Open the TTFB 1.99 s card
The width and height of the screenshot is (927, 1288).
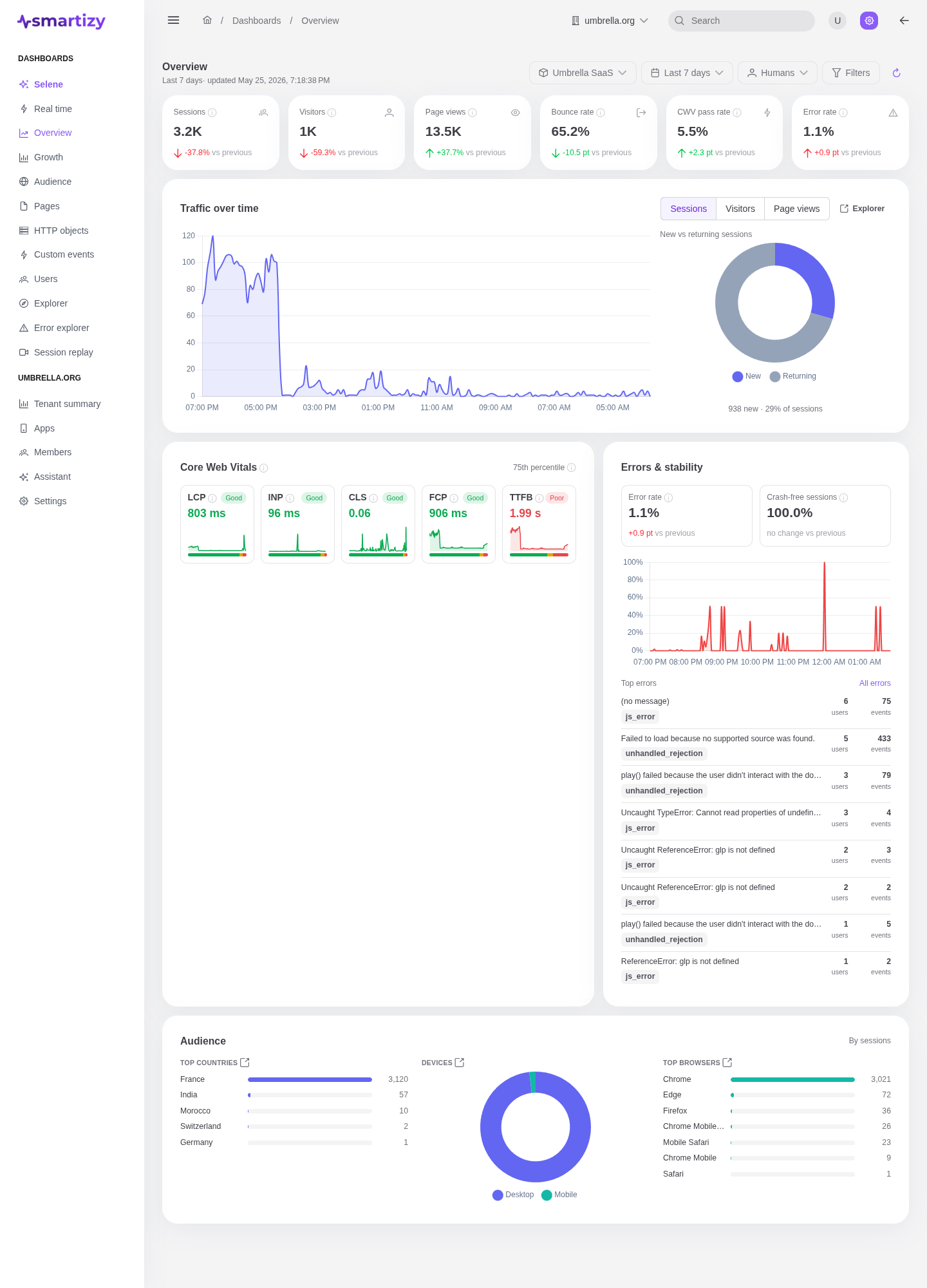(x=539, y=524)
